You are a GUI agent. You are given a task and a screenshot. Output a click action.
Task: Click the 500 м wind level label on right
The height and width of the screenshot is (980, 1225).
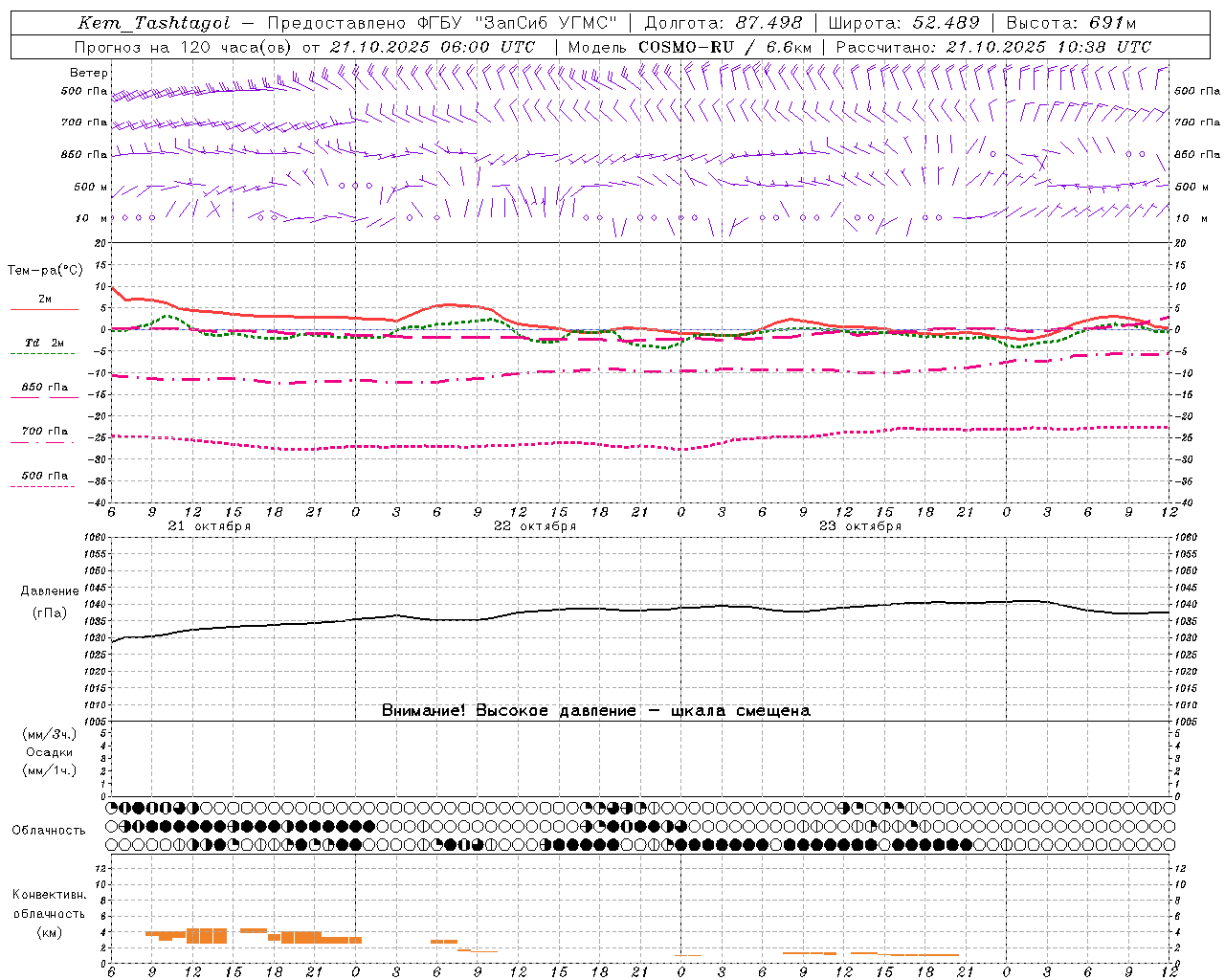tap(1192, 187)
